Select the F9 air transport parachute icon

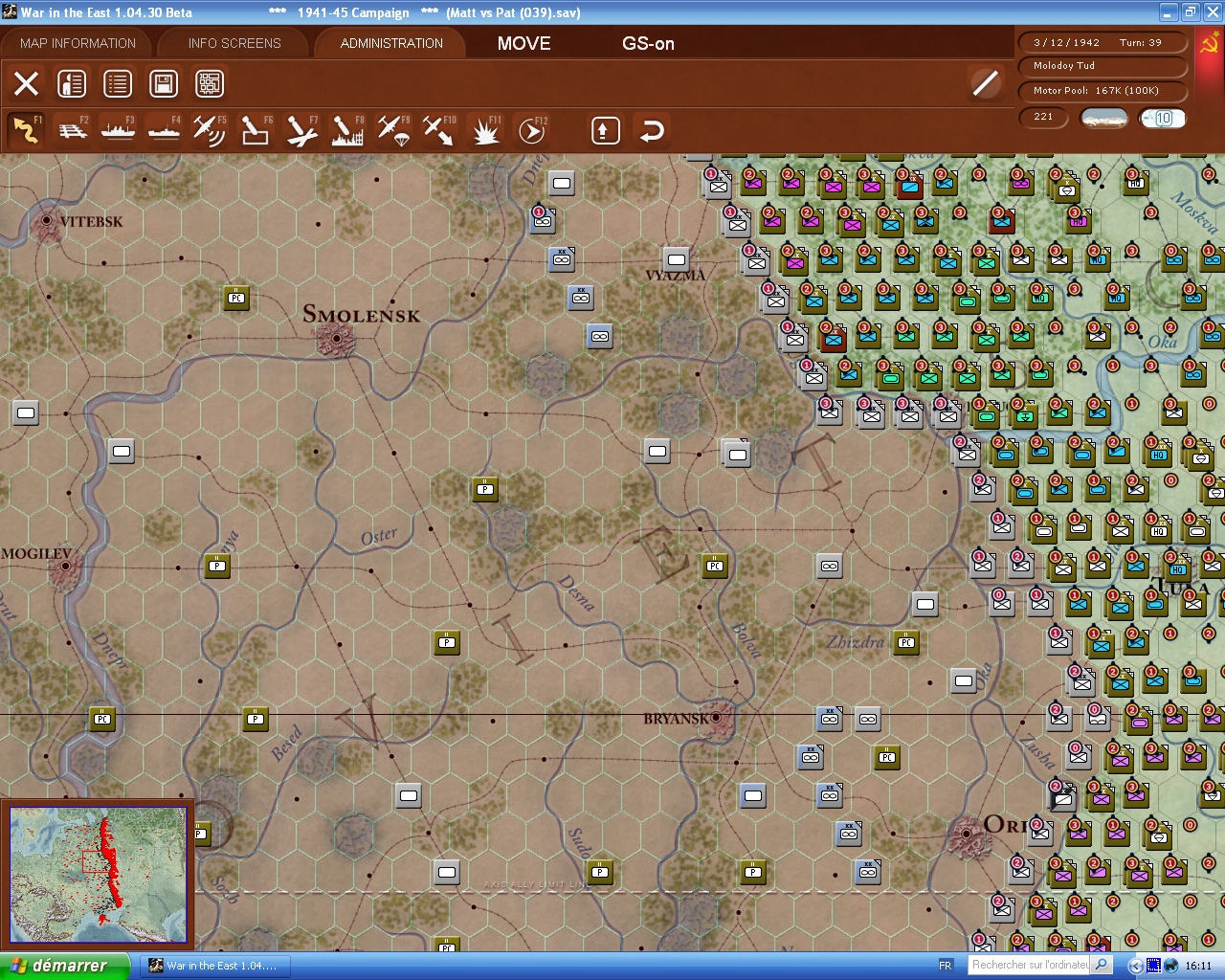tap(393, 130)
